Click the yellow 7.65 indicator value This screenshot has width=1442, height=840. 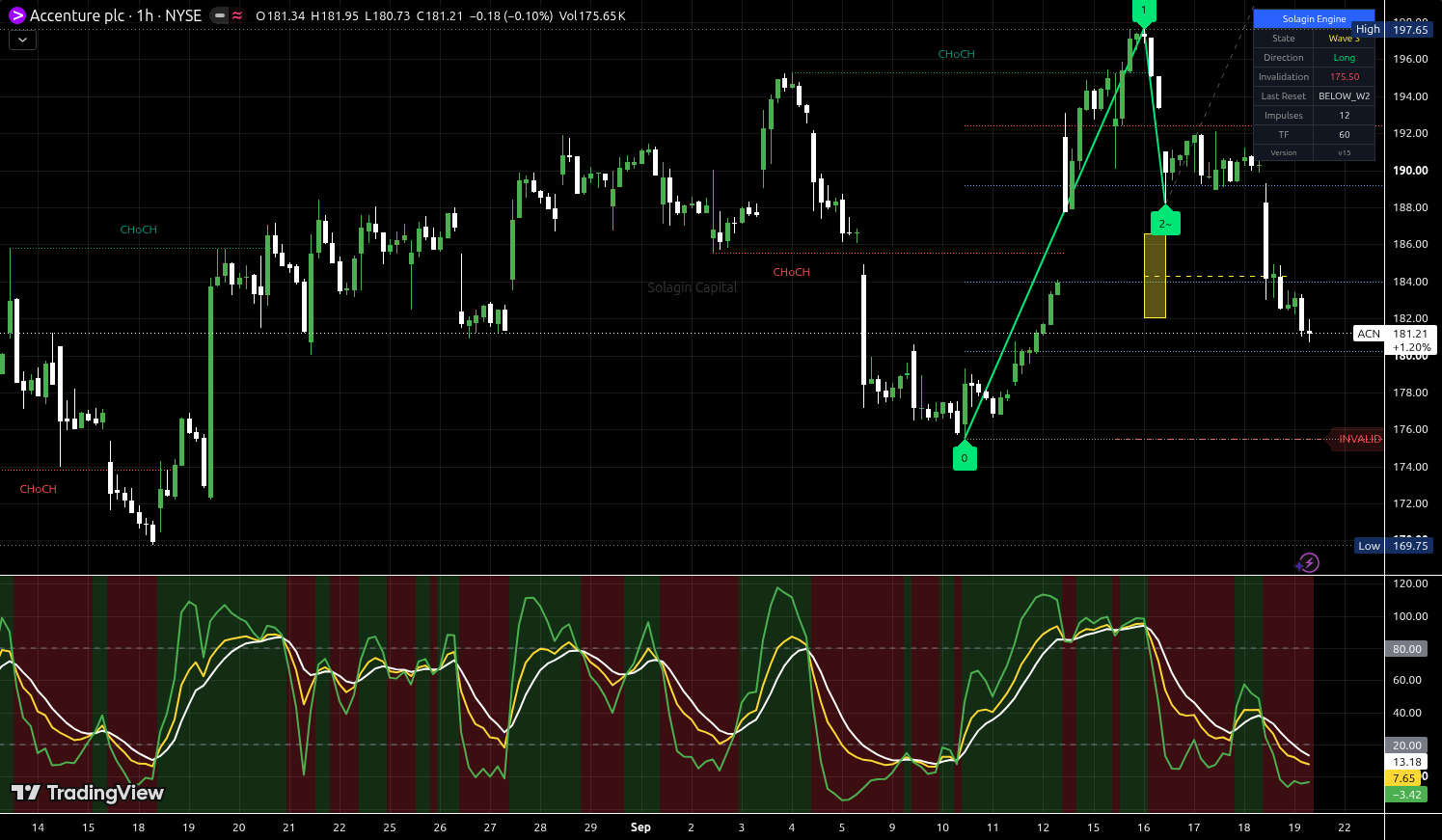(1403, 778)
